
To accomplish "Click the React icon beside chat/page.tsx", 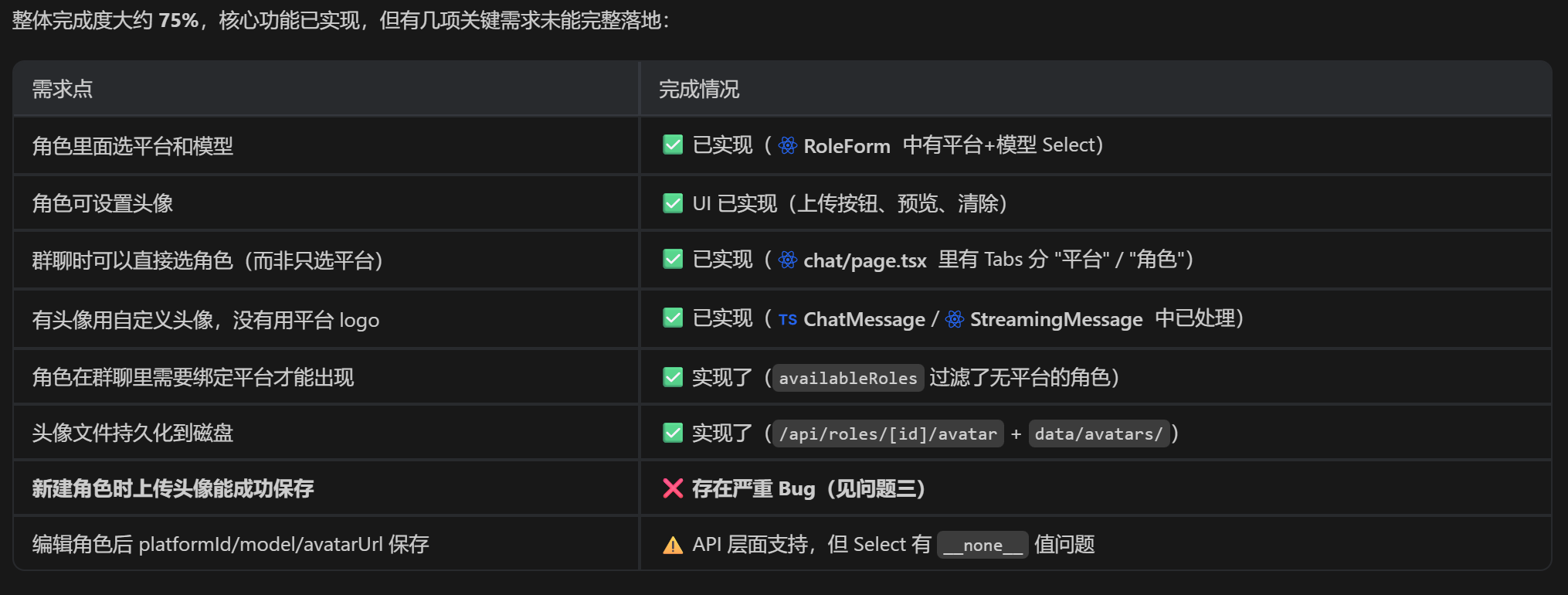I will coord(787,260).
